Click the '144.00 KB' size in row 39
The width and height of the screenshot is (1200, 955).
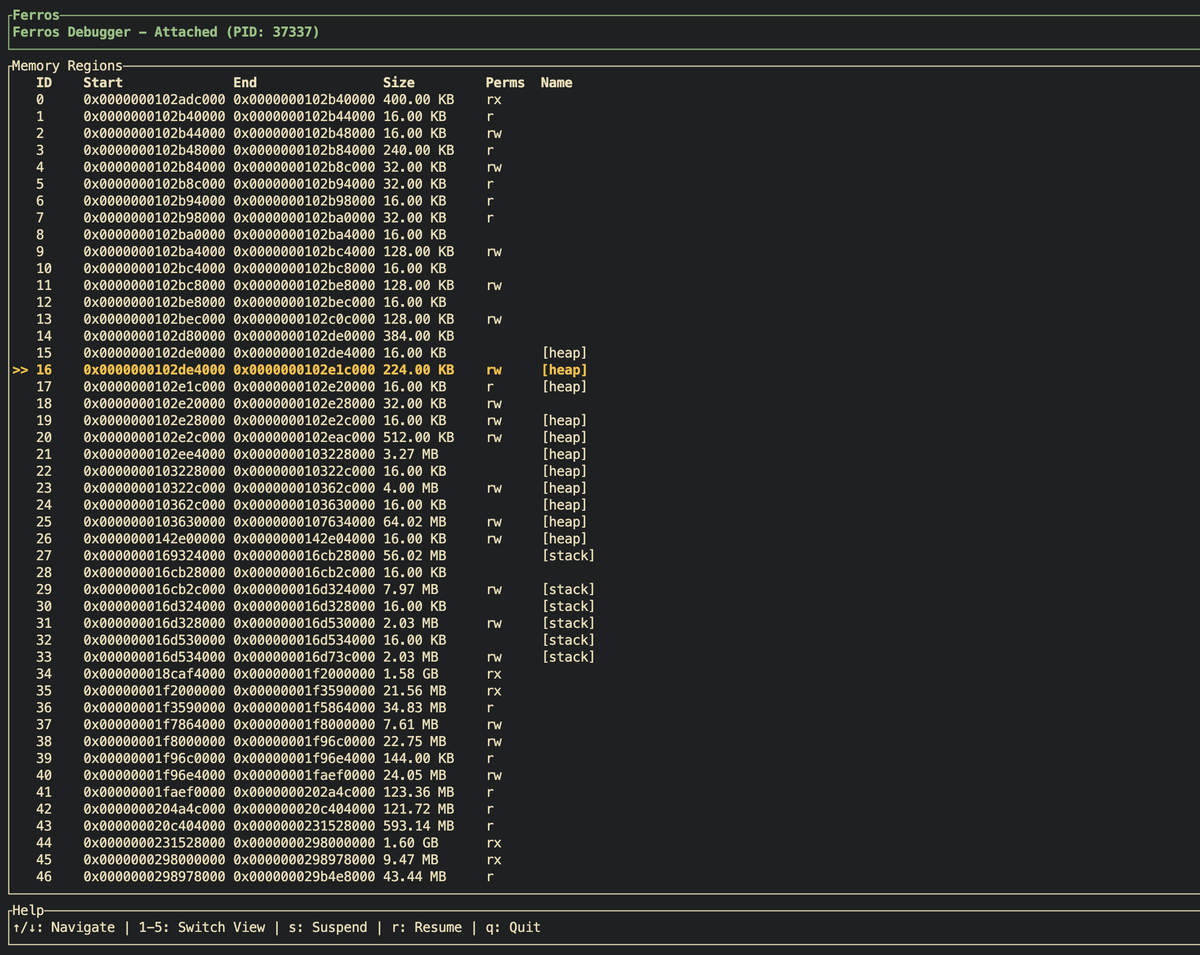pyautogui.click(x=419, y=758)
